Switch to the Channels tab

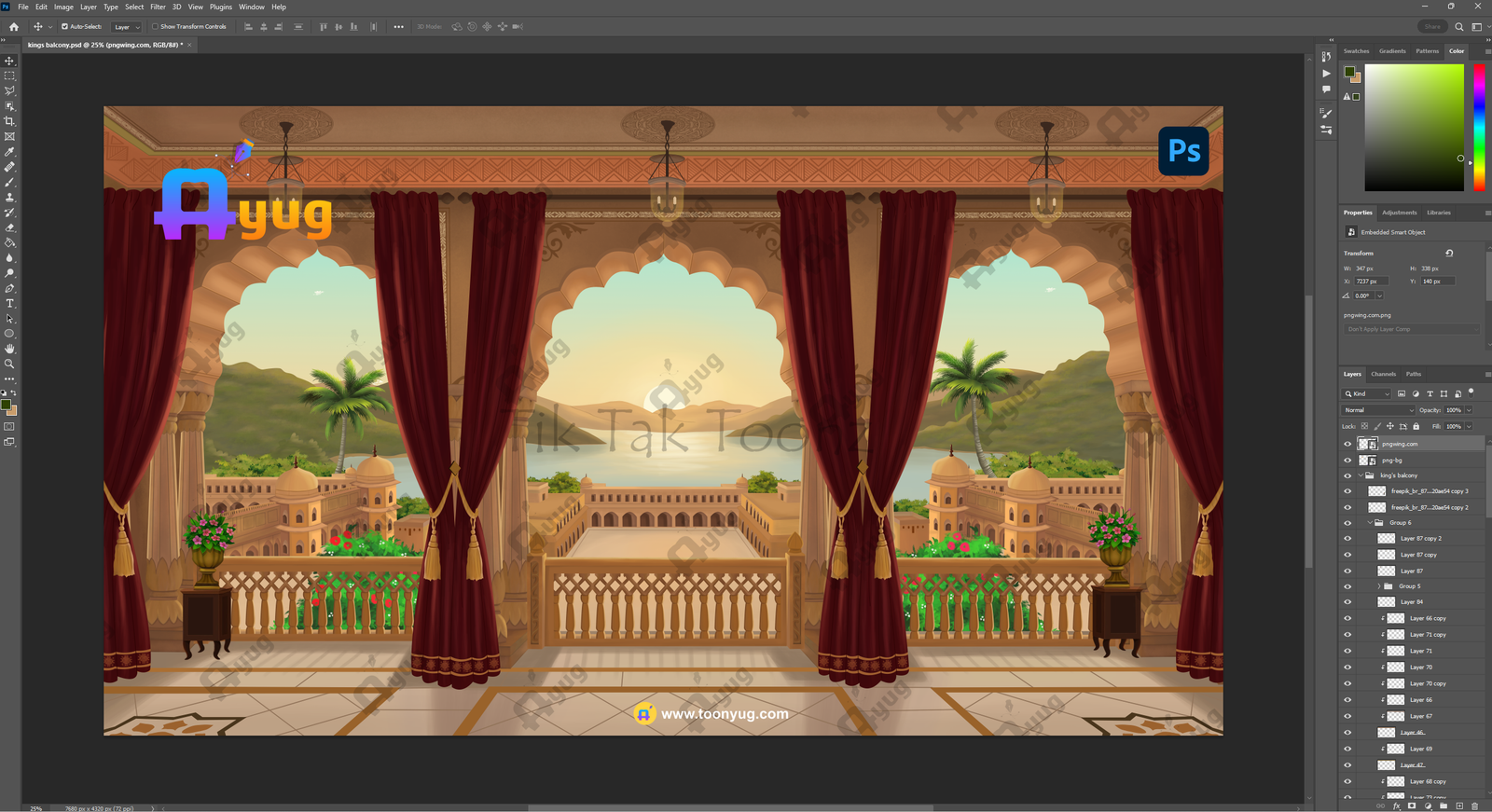point(1383,374)
